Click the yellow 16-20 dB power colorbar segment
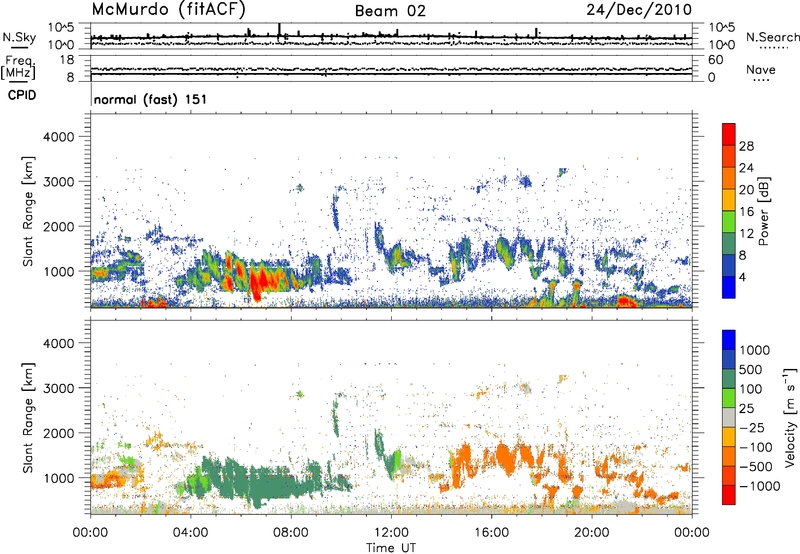This screenshot has height=554, width=800. coord(729,200)
